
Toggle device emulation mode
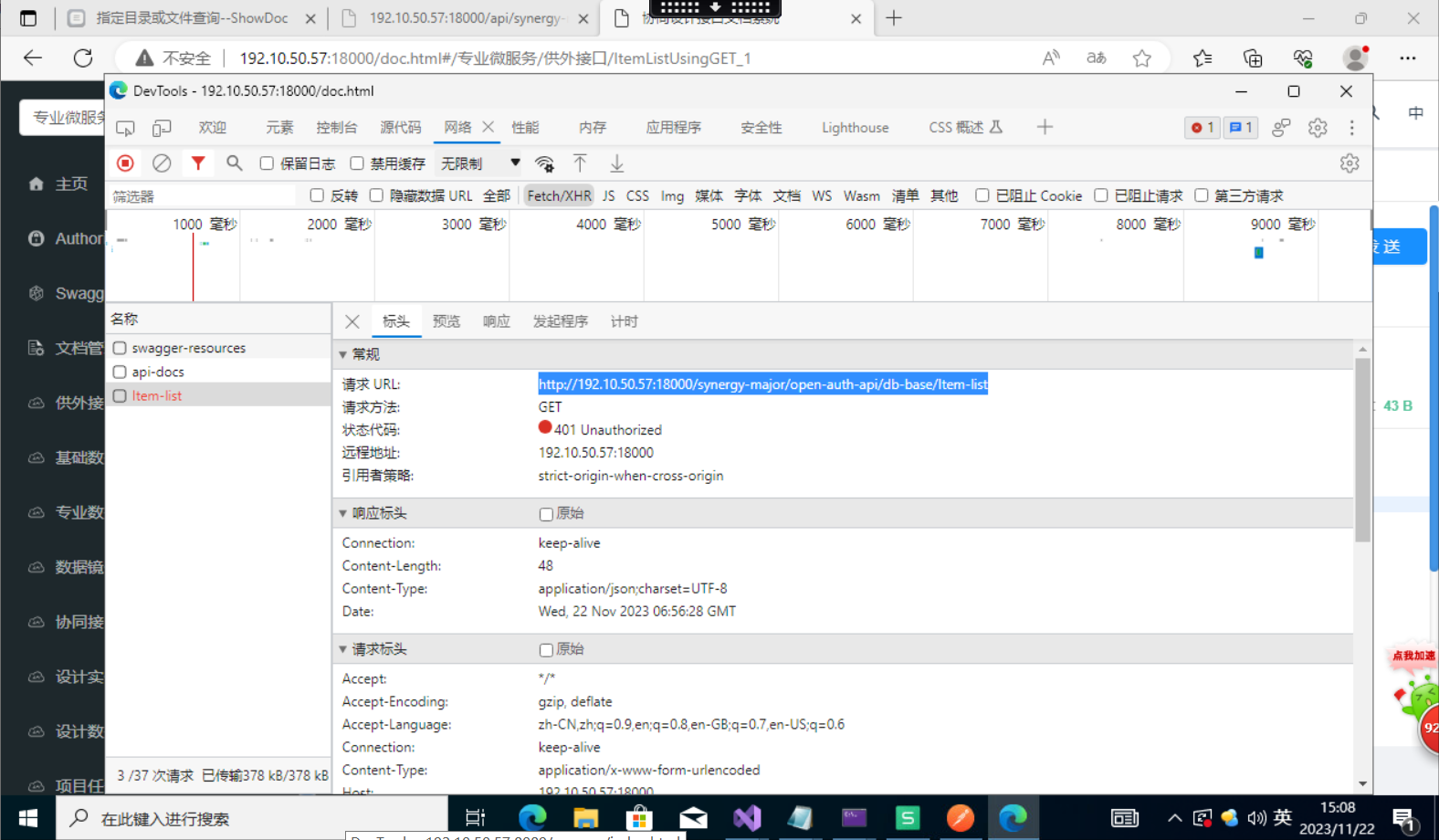(x=162, y=128)
